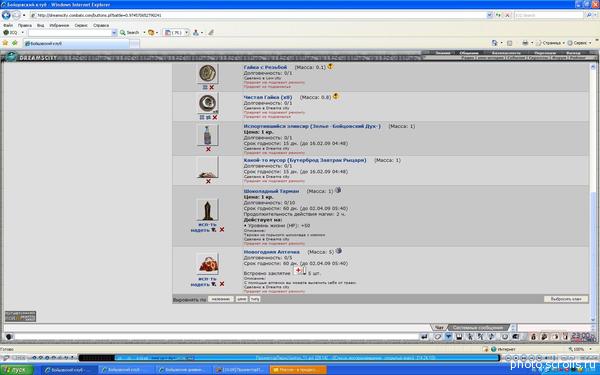Viewport: 600px width, 375px height.
Task: Delete Испортившийся эликсир with its red X
Action: (208, 149)
